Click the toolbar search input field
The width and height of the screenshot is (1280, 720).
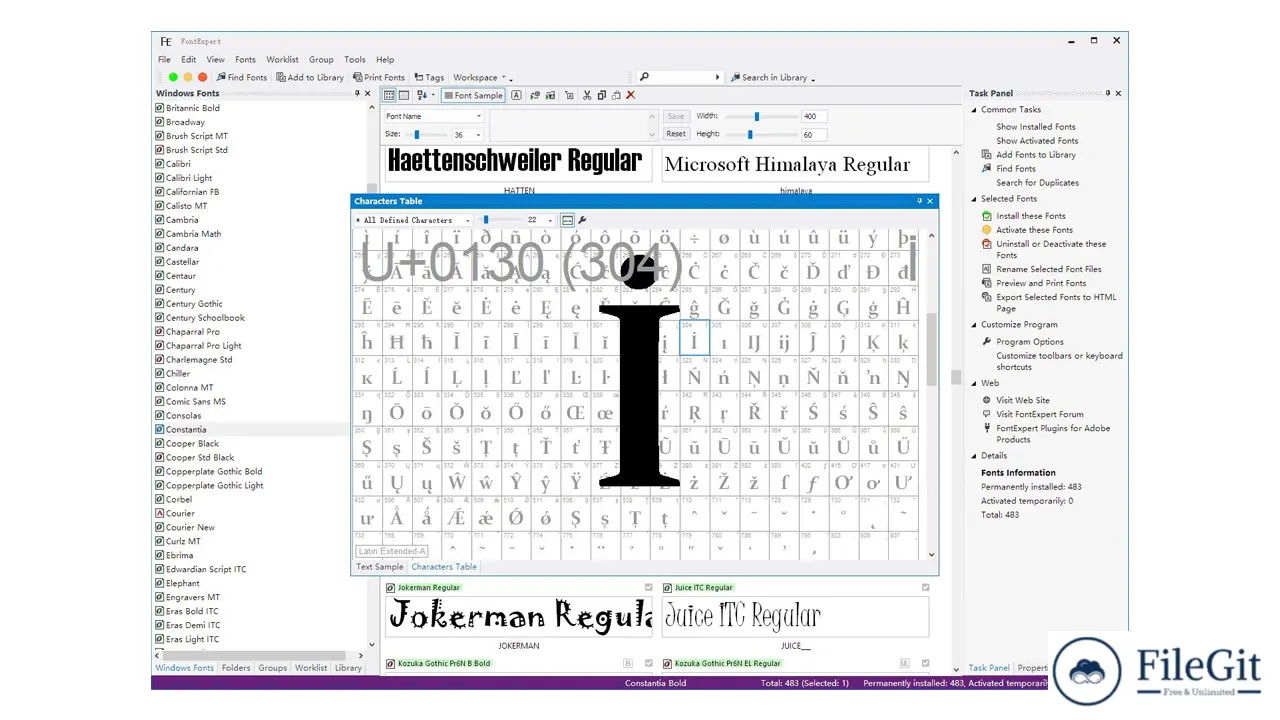click(679, 77)
